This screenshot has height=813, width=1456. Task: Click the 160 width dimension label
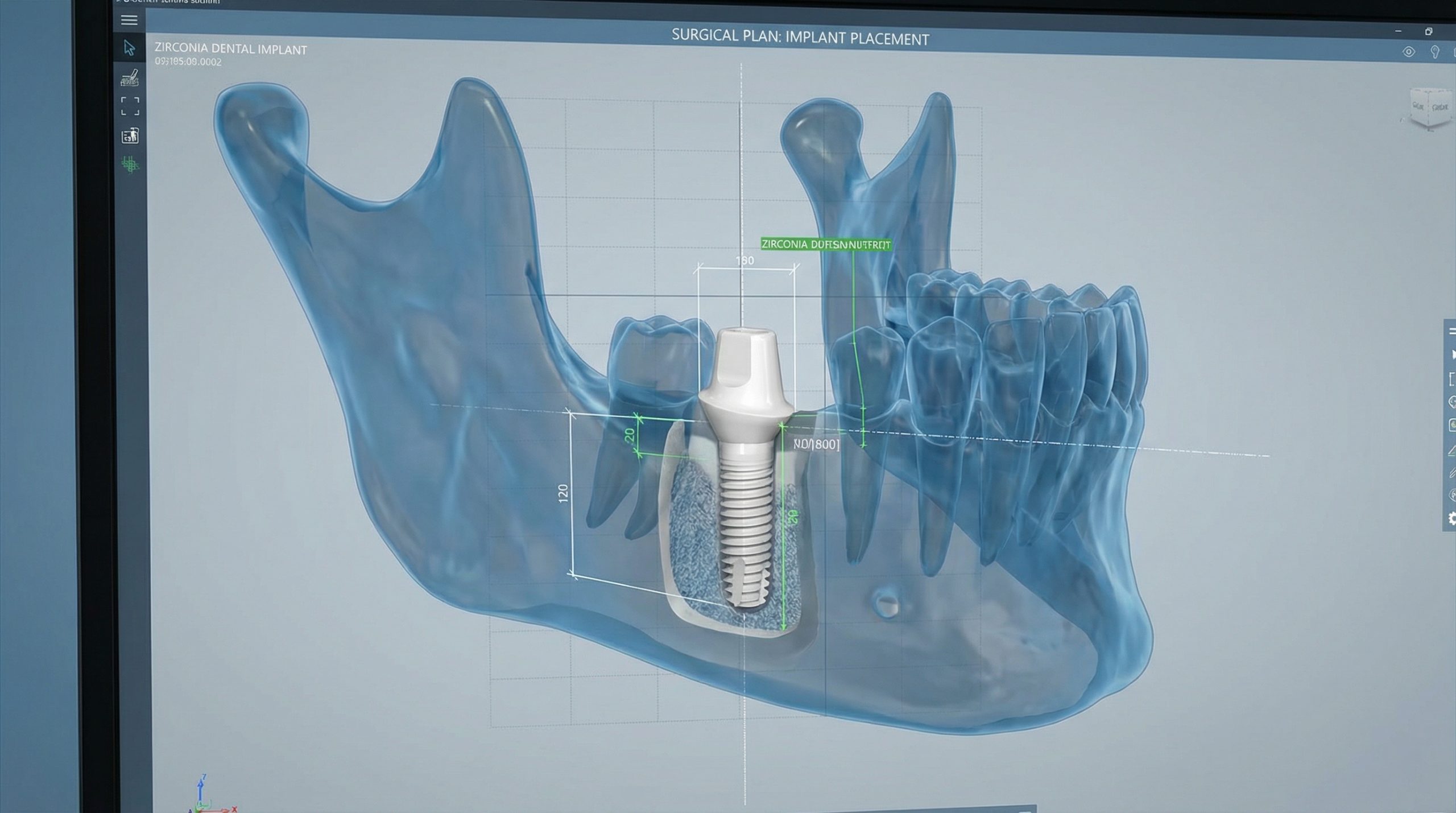744,261
